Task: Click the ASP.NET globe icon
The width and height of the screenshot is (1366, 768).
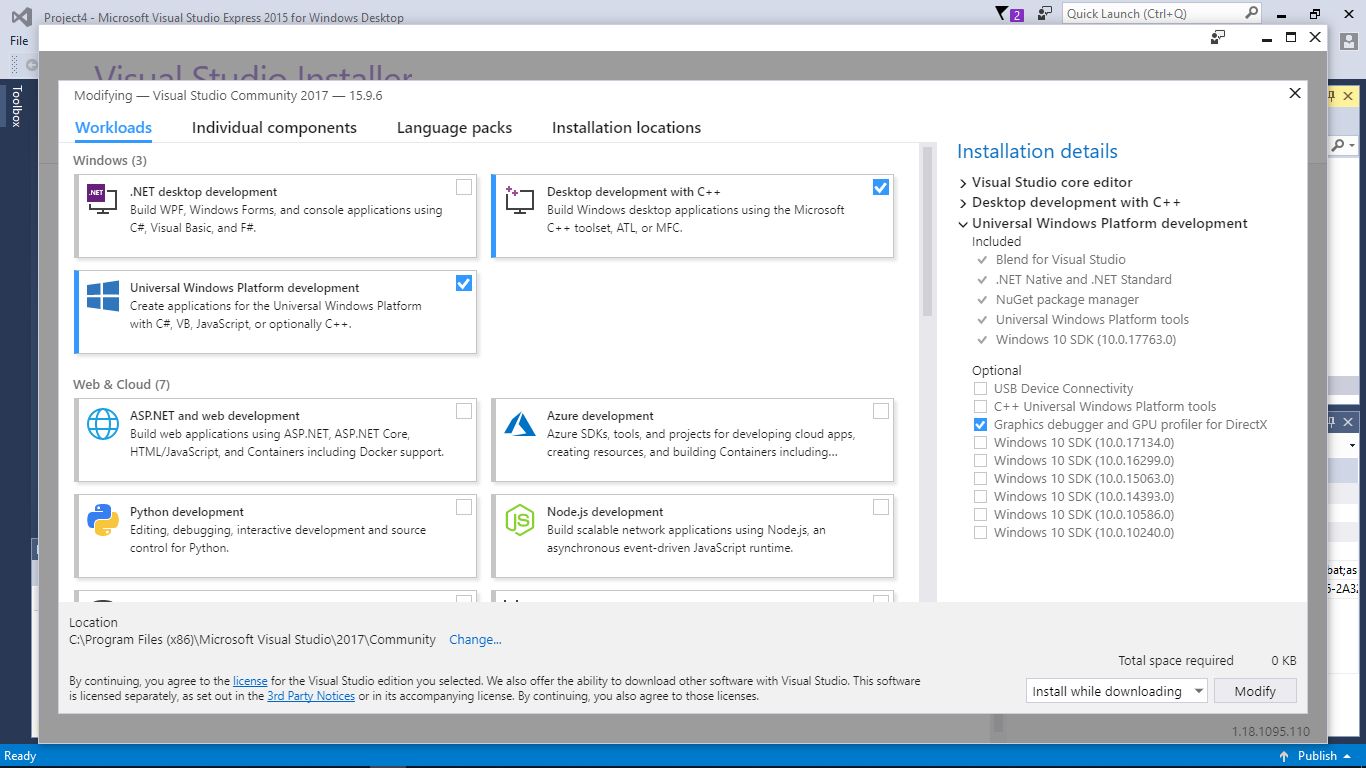Action: point(103,424)
